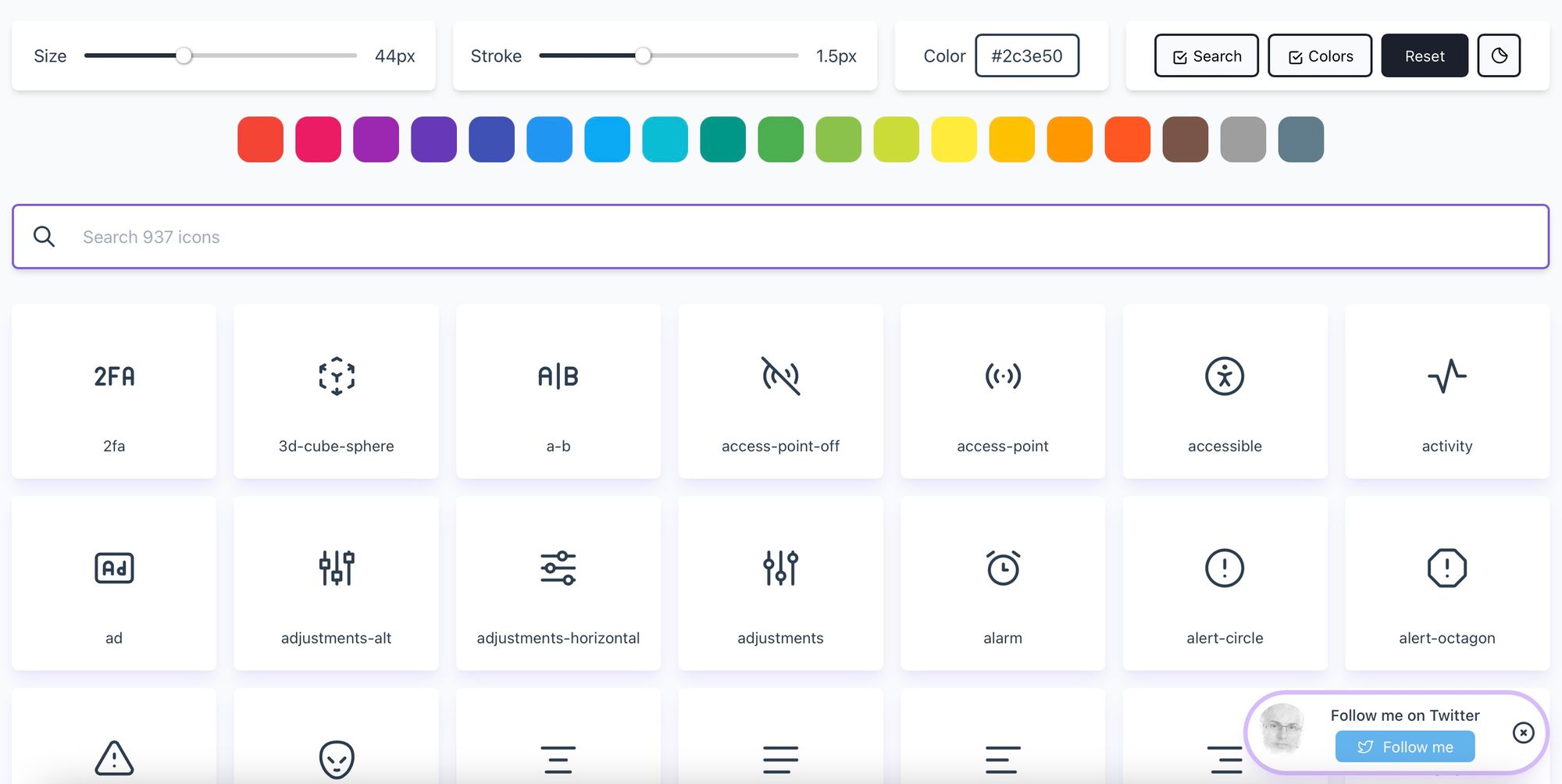The image size is (1562, 784).
Task: Select the justified lines icon
Action: pyautogui.click(x=780, y=759)
